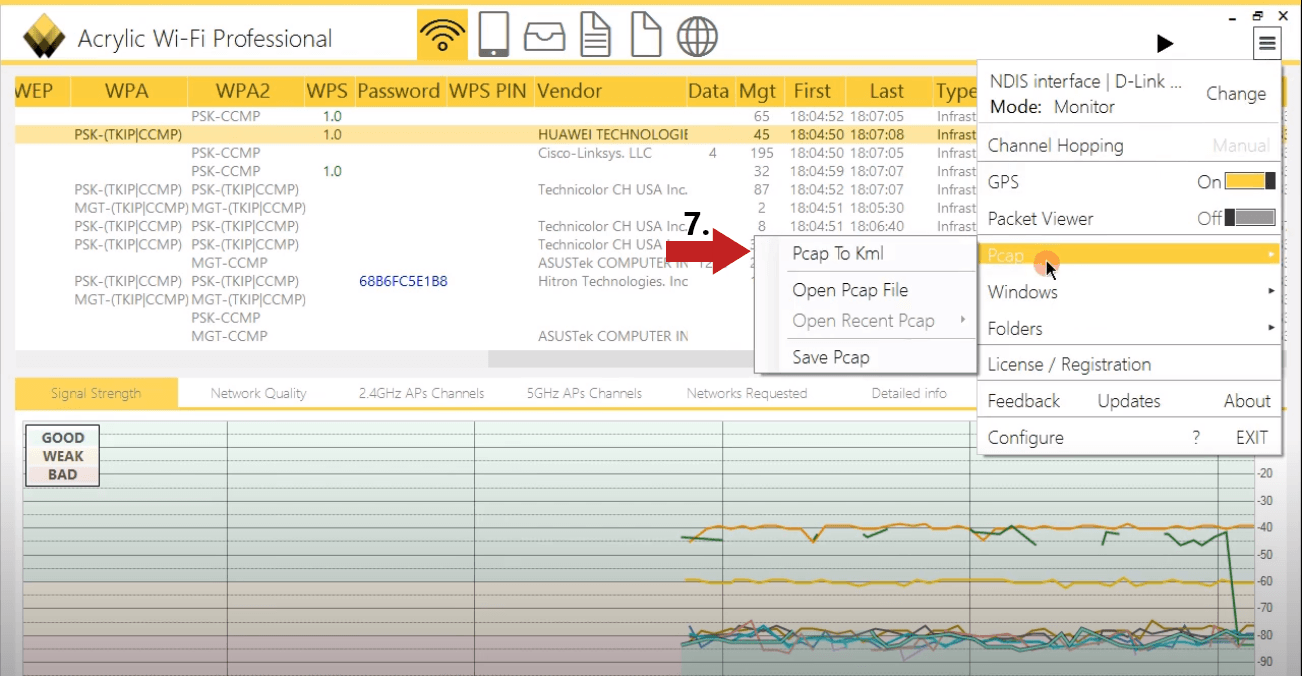Sort by the WPS PIN column header
This screenshot has height=676, width=1302.
487,91
